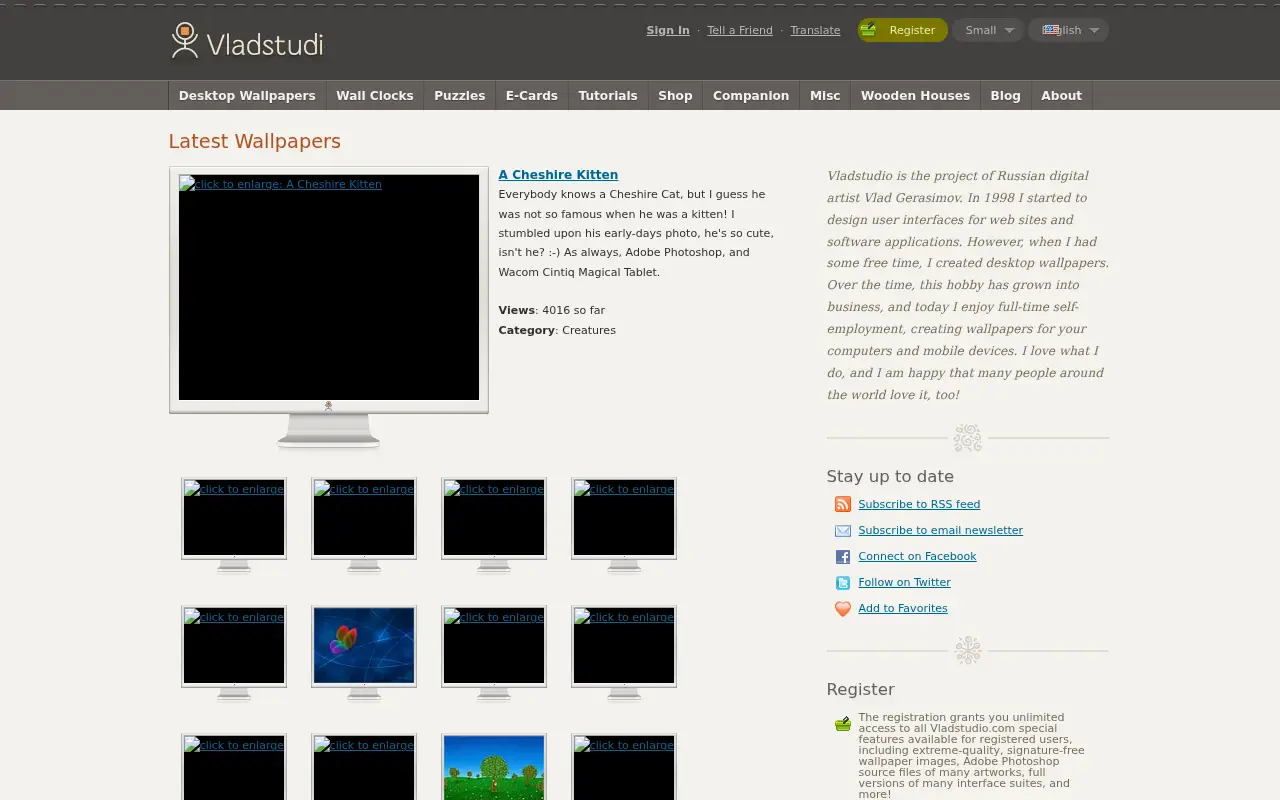
Task: Go to Wall Clocks section
Action: (375, 96)
